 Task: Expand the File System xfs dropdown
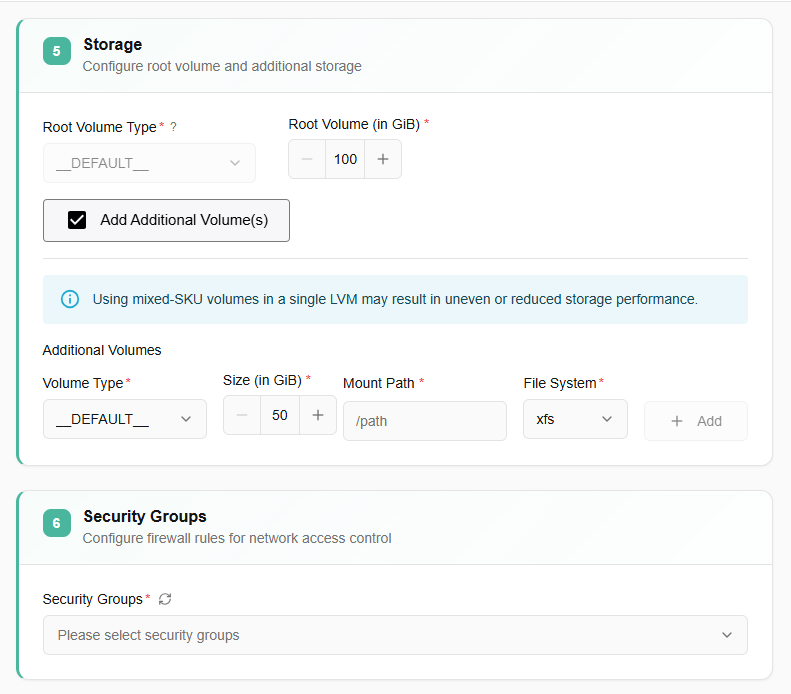[x=575, y=419]
